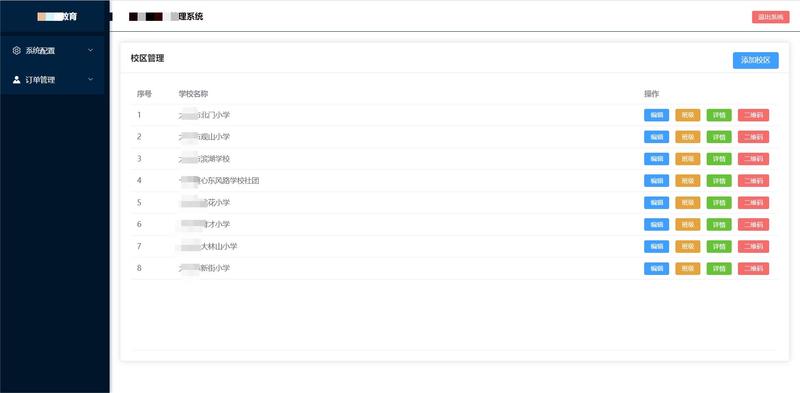Click red 二维码 button for row 1 北门小学
The height and width of the screenshot is (393, 800).
point(753,115)
